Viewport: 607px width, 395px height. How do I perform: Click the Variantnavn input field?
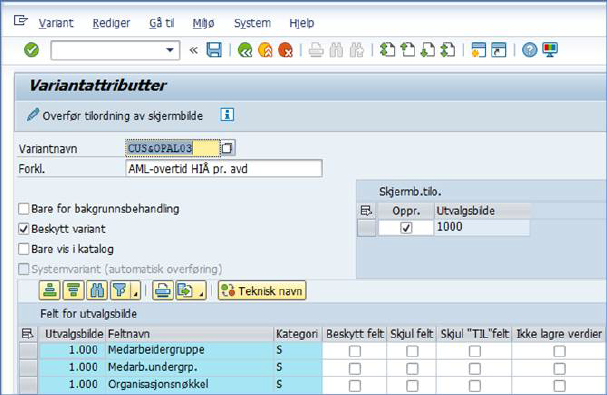(x=173, y=148)
